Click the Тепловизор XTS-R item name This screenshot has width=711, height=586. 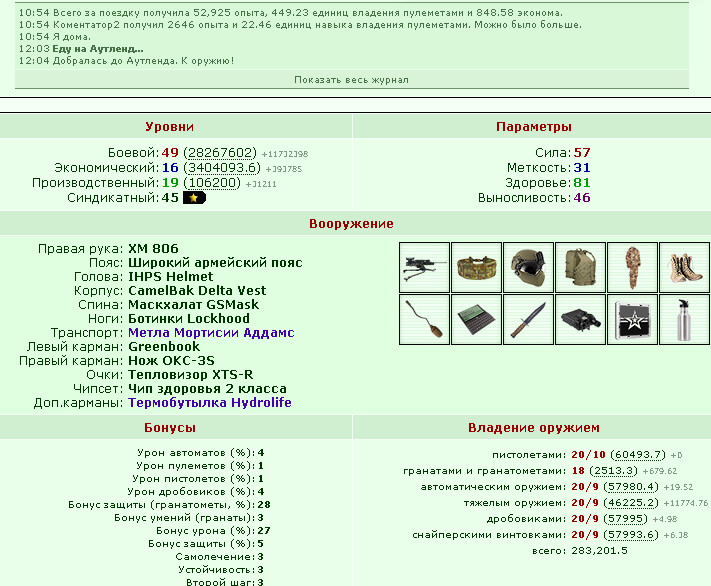tap(191, 375)
